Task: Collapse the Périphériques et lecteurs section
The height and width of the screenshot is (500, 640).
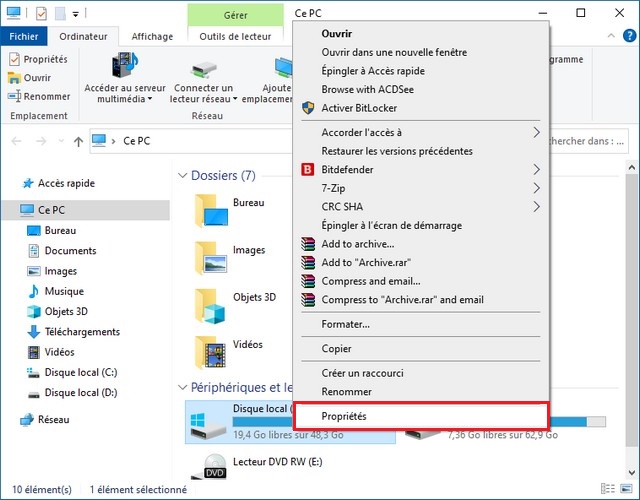Action: 182,387
